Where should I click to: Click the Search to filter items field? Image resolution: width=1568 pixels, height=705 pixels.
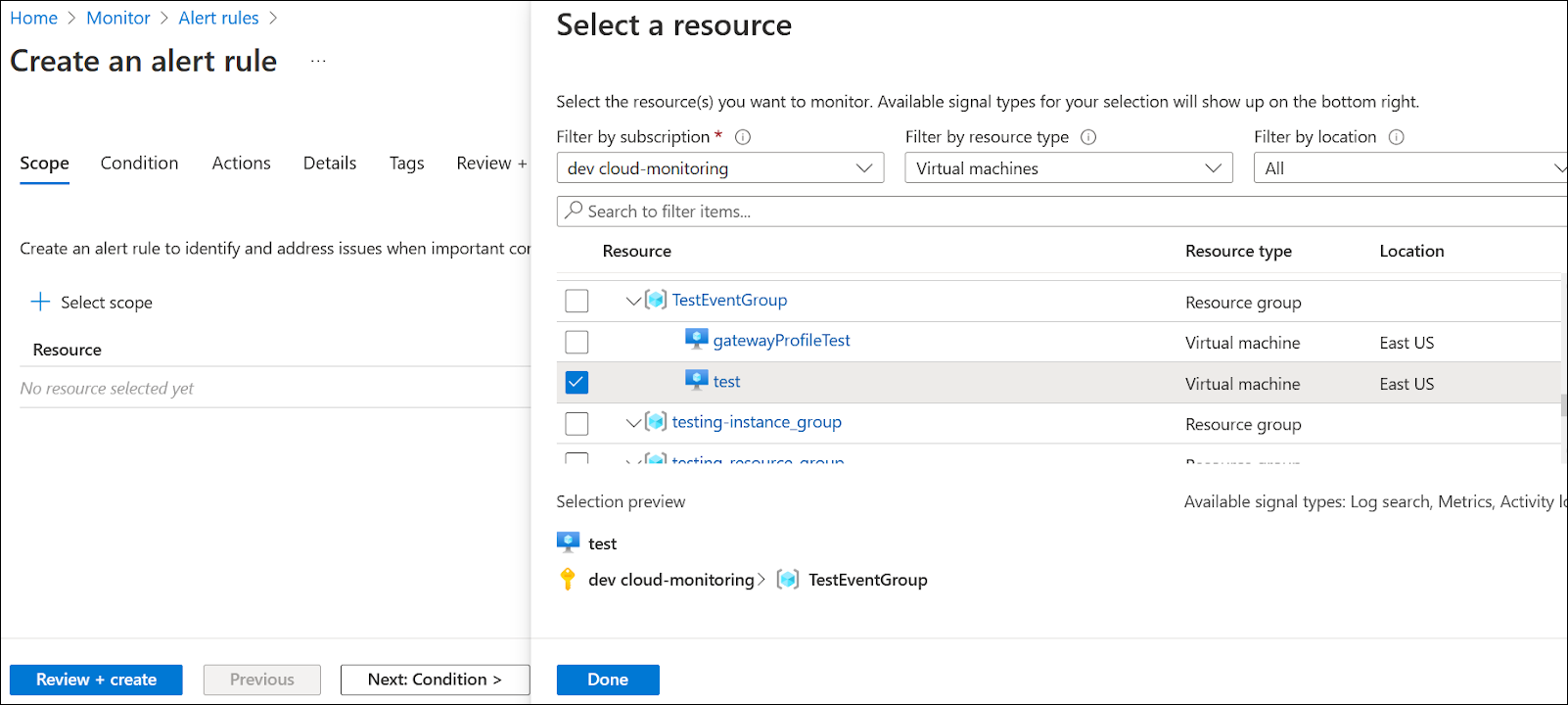pos(1062,211)
